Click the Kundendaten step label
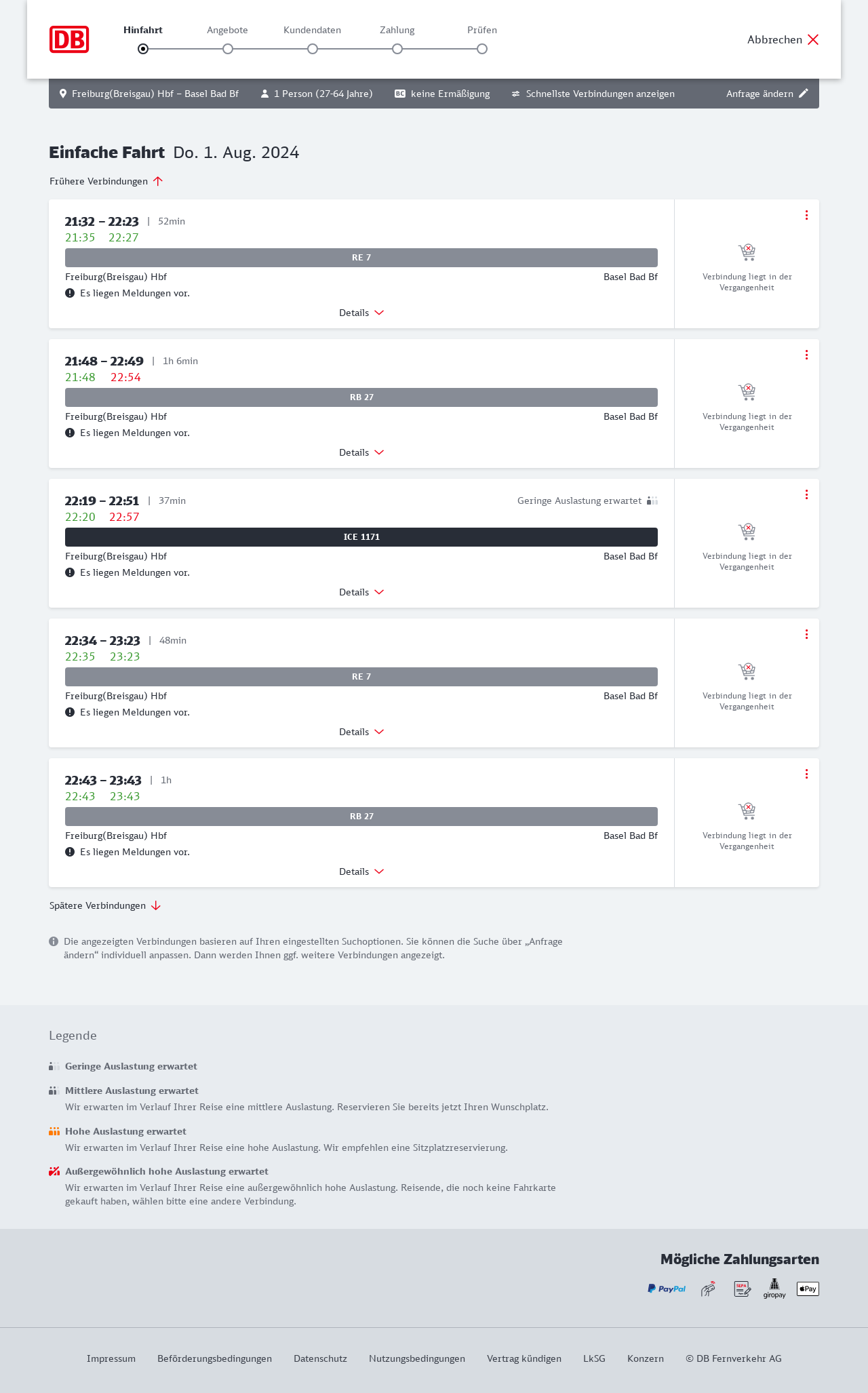The height and width of the screenshot is (1393, 868). click(312, 30)
